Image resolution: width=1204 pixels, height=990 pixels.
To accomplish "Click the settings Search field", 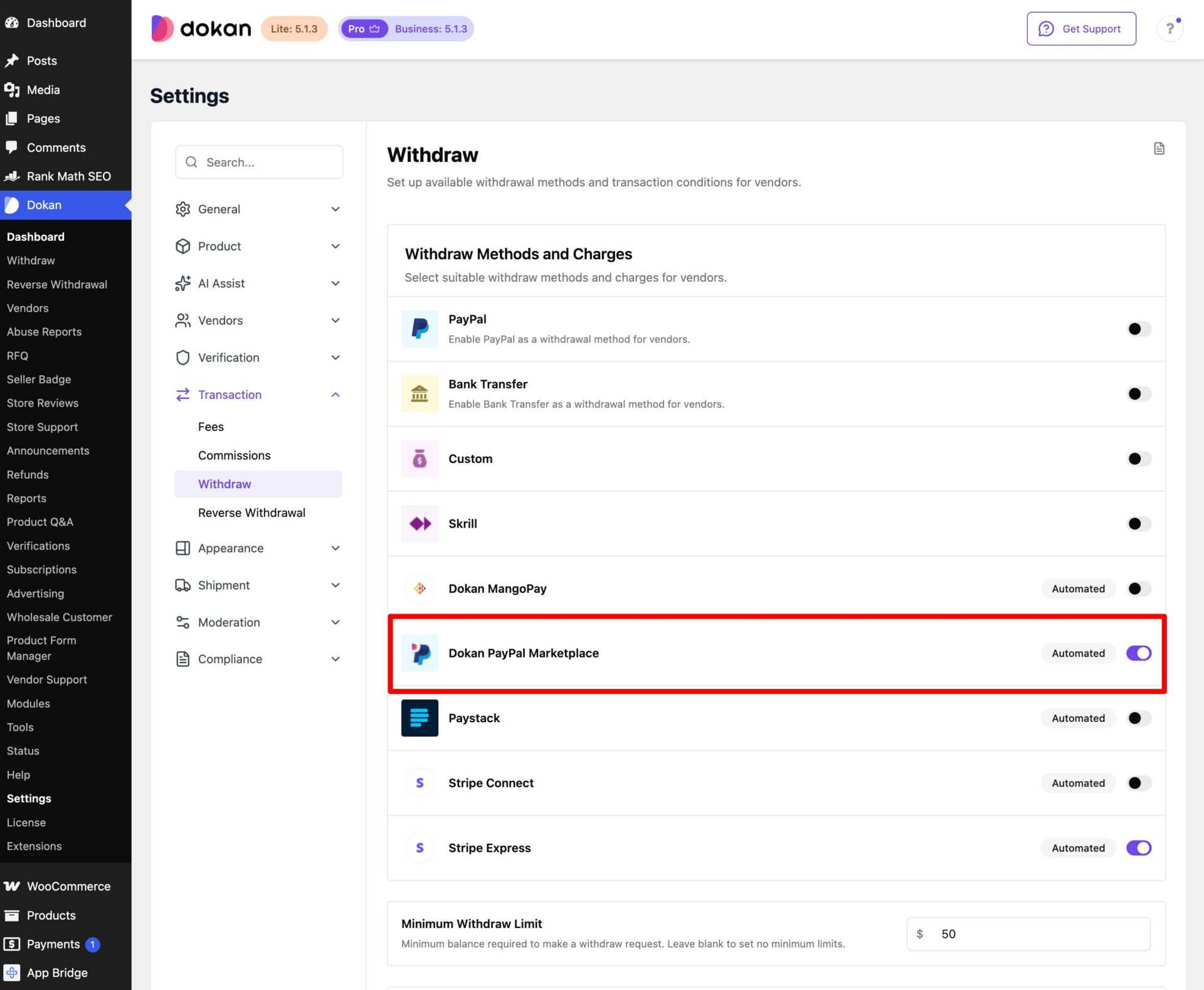I will coord(259,162).
